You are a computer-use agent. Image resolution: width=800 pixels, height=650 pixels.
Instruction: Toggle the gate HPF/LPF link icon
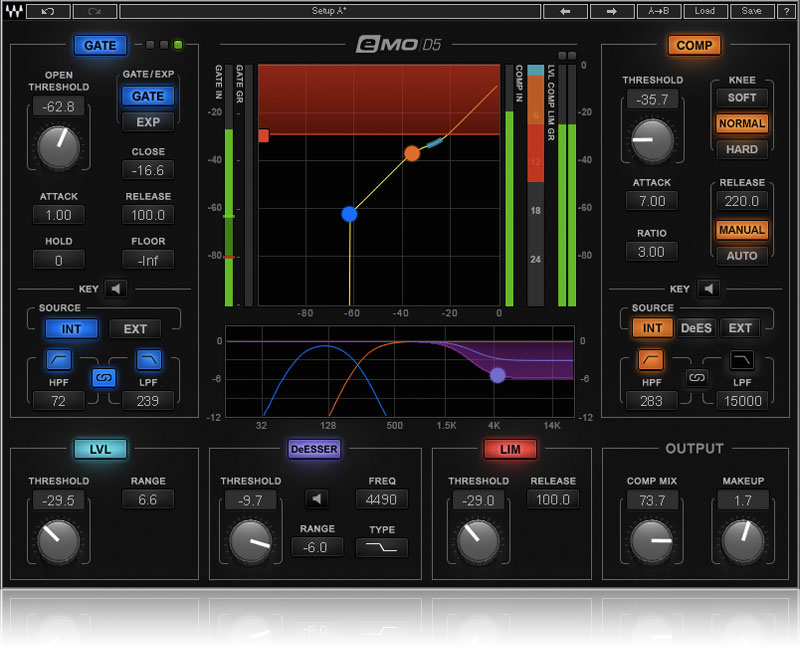(x=101, y=378)
